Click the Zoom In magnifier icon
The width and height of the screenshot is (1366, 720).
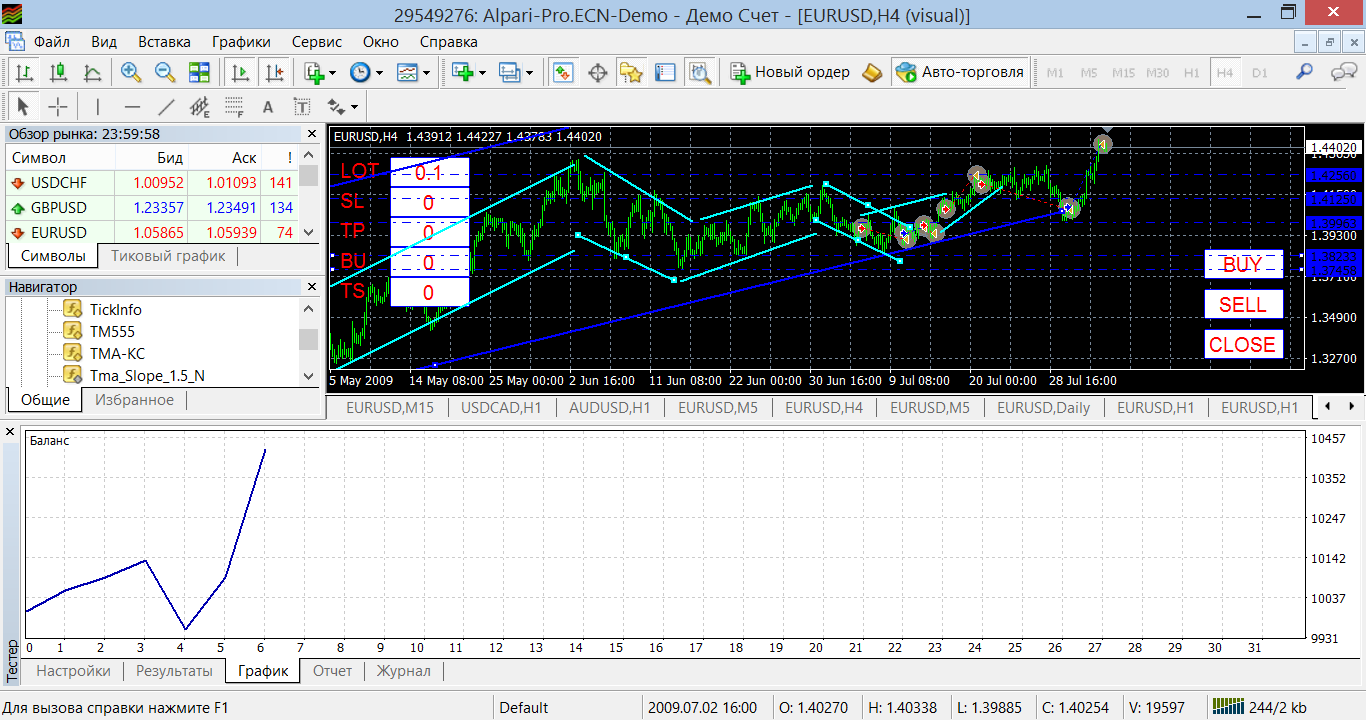click(130, 72)
